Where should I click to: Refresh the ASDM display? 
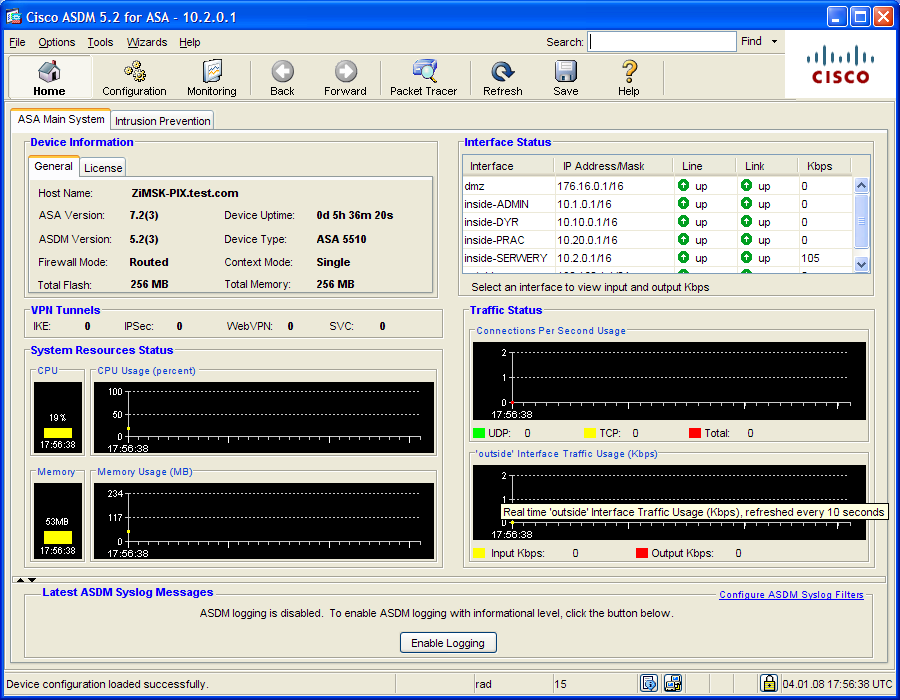point(503,78)
